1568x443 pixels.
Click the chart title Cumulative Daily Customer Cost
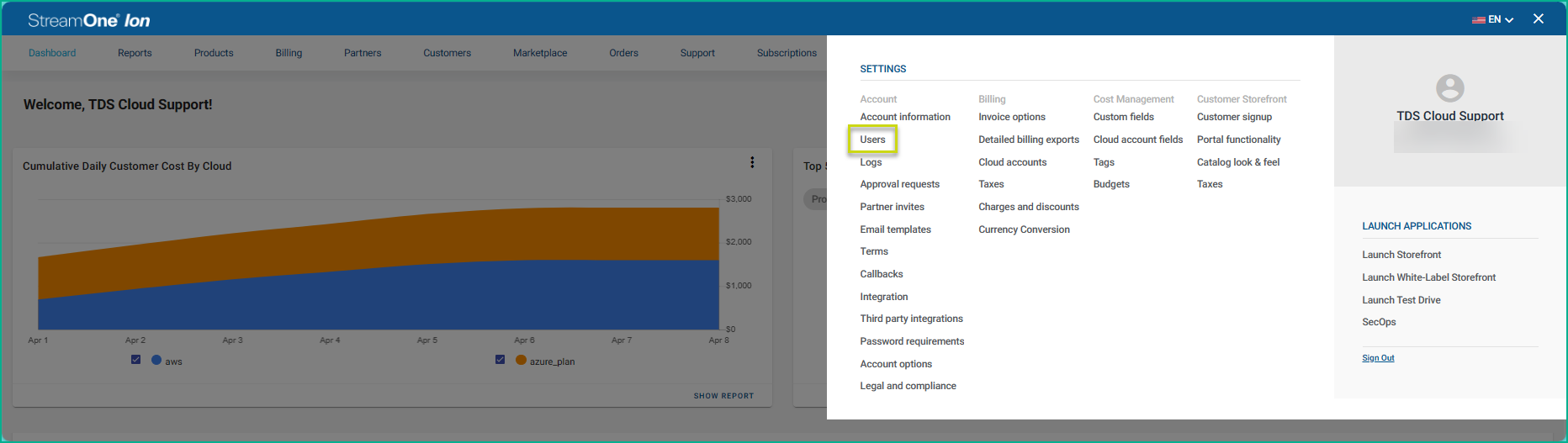click(127, 166)
